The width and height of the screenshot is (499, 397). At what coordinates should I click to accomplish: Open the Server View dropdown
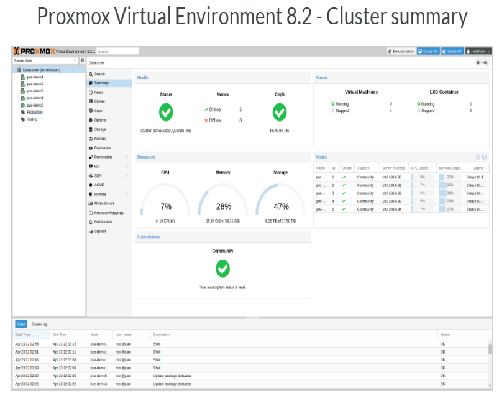[45, 60]
